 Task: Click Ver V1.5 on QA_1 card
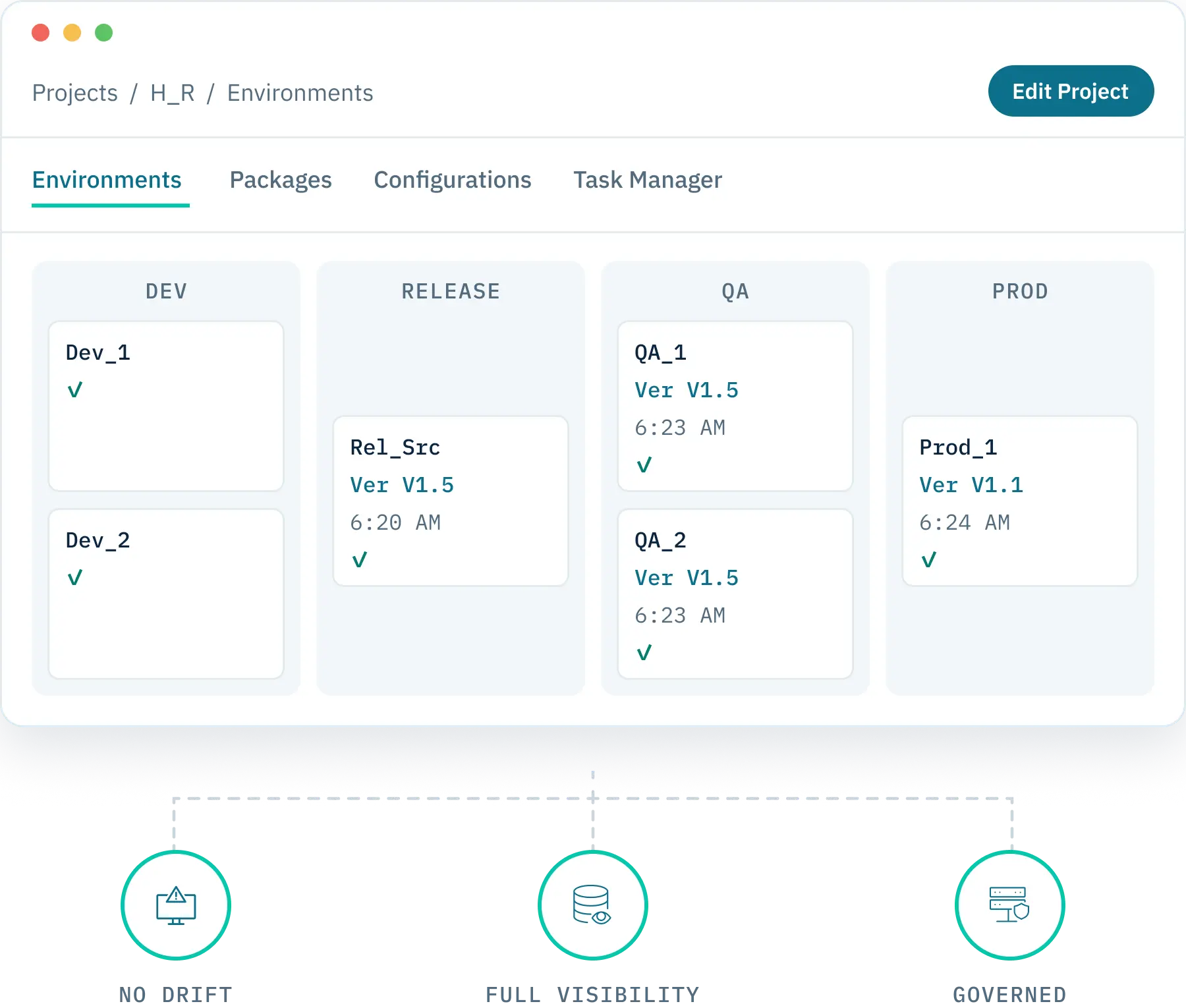(x=687, y=390)
